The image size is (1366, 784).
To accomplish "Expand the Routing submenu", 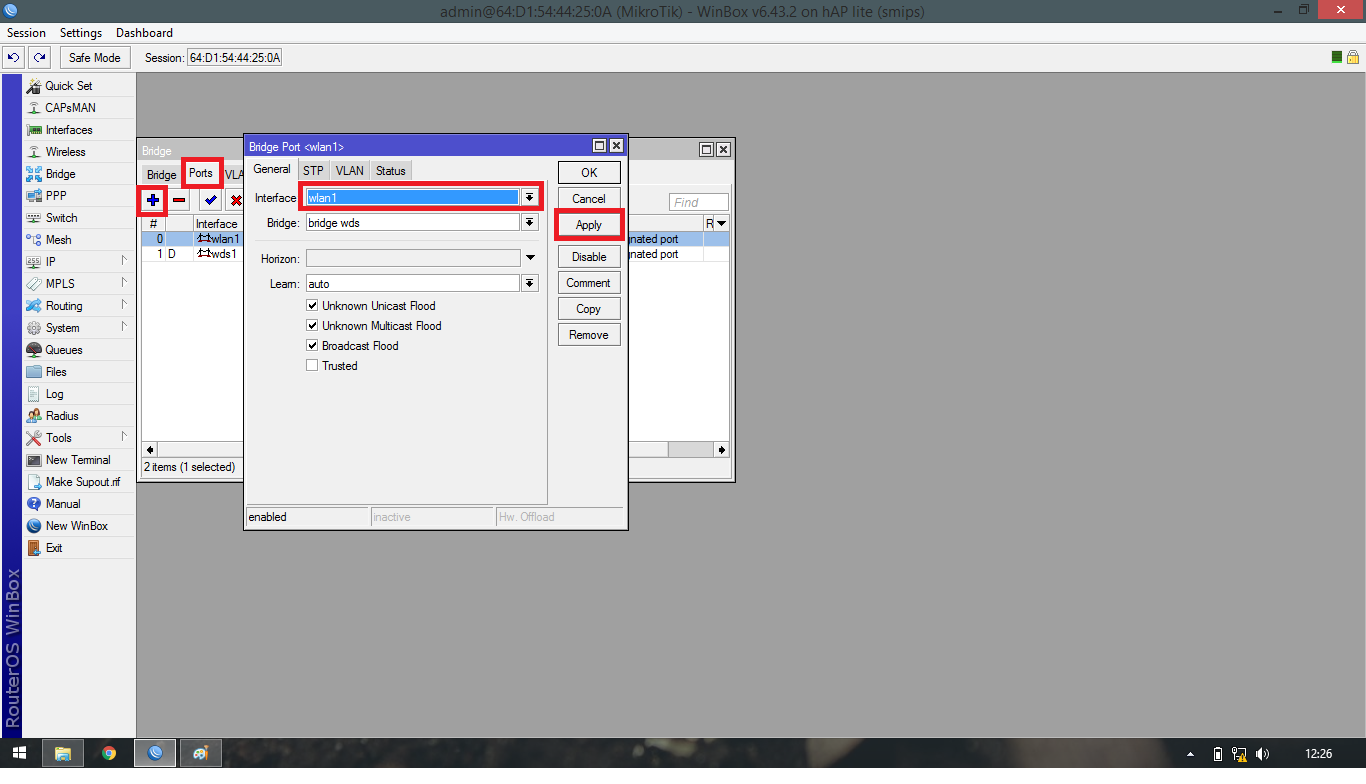I will coord(125,306).
